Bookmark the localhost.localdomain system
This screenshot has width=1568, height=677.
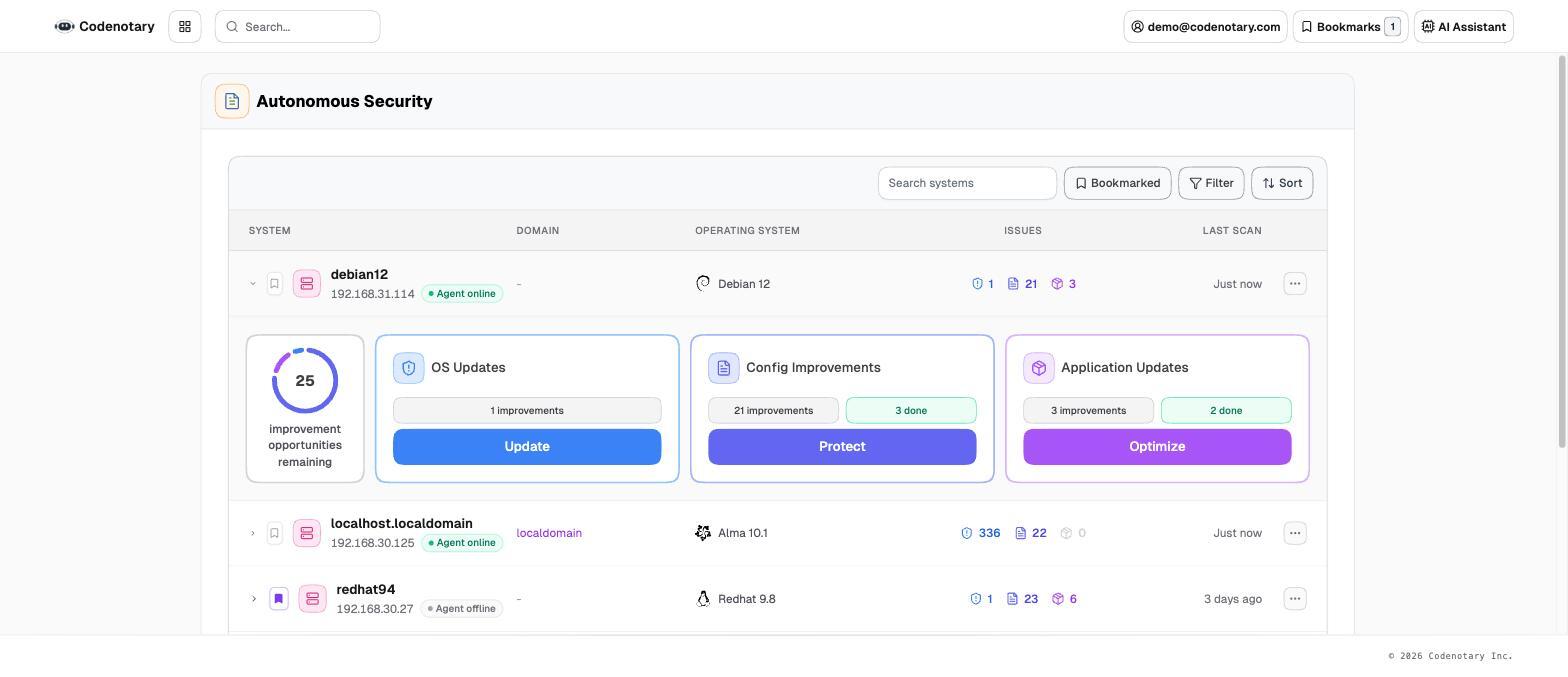(274, 533)
